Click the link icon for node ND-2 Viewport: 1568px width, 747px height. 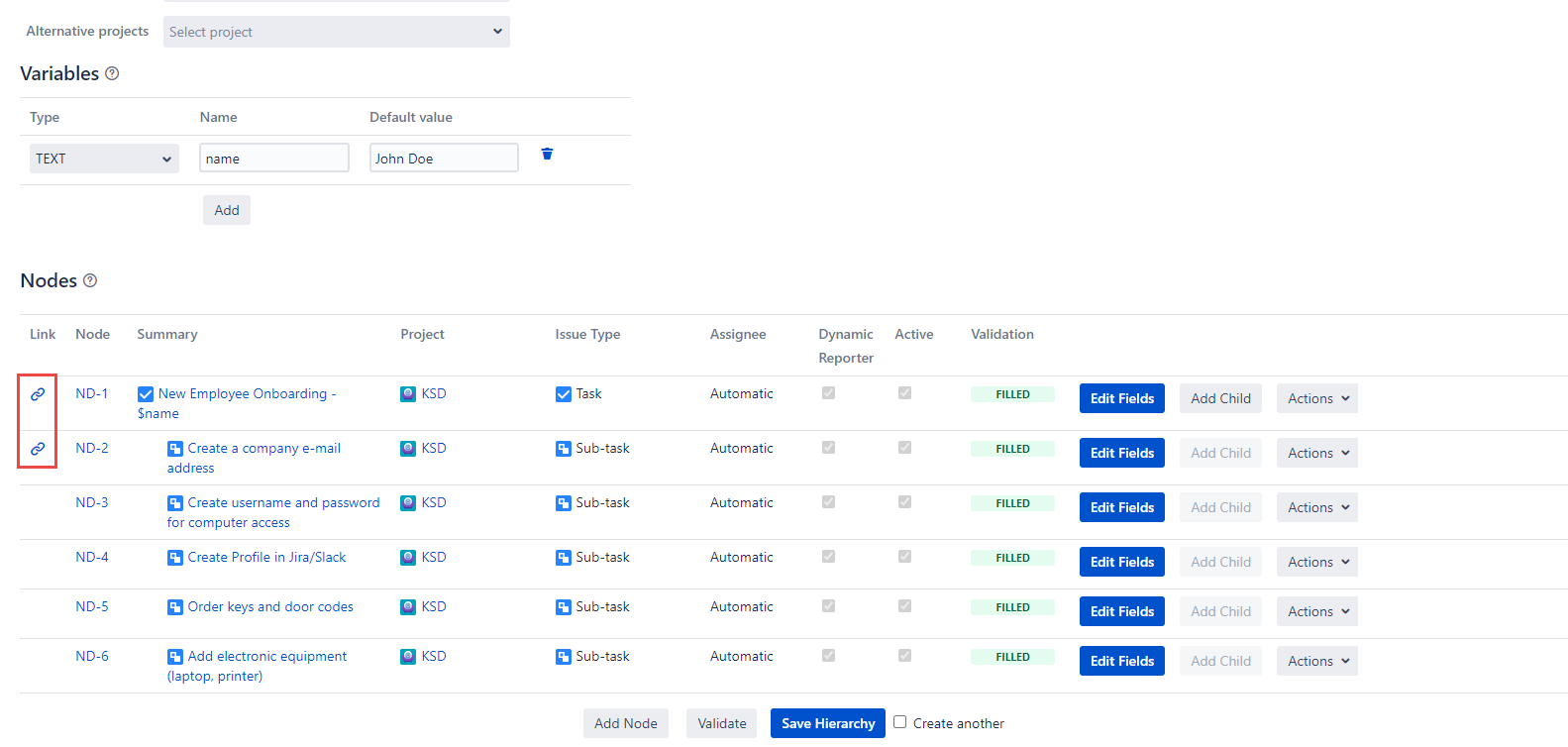click(38, 449)
